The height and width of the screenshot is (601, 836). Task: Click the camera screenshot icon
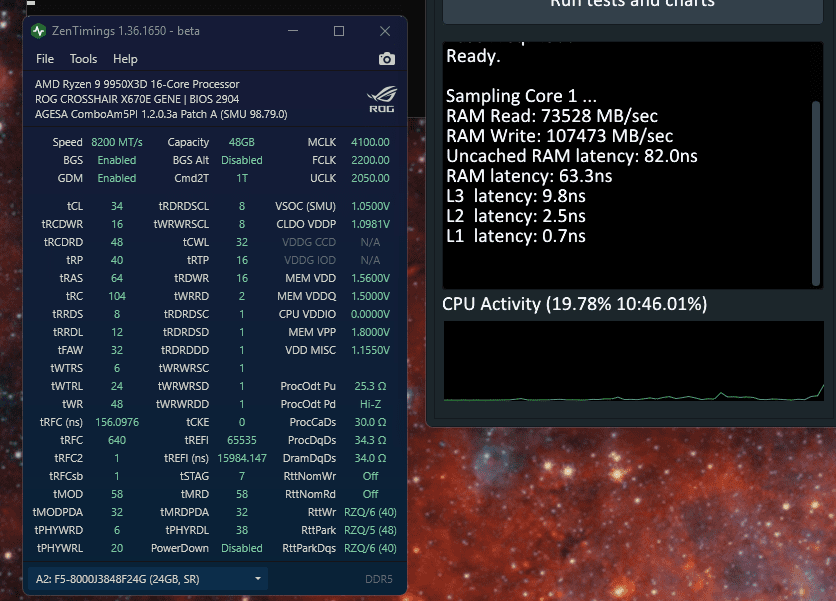click(386, 59)
